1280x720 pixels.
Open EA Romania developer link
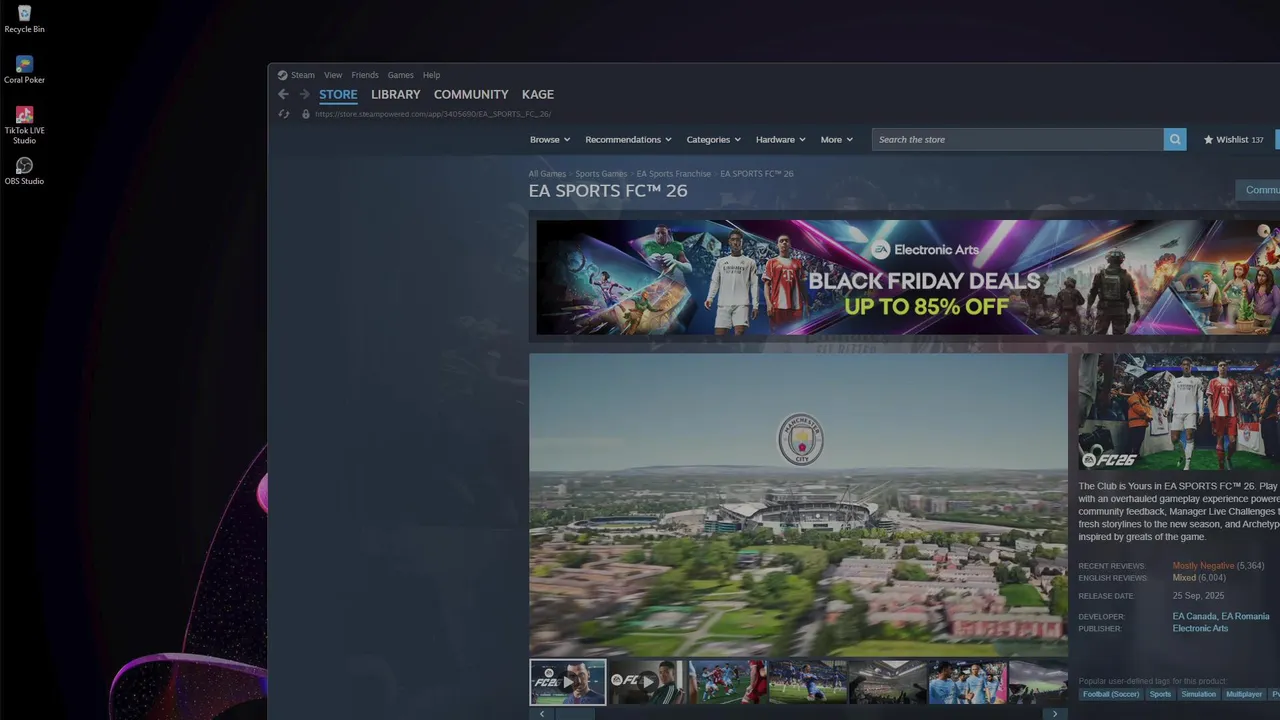click(1245, 617)
